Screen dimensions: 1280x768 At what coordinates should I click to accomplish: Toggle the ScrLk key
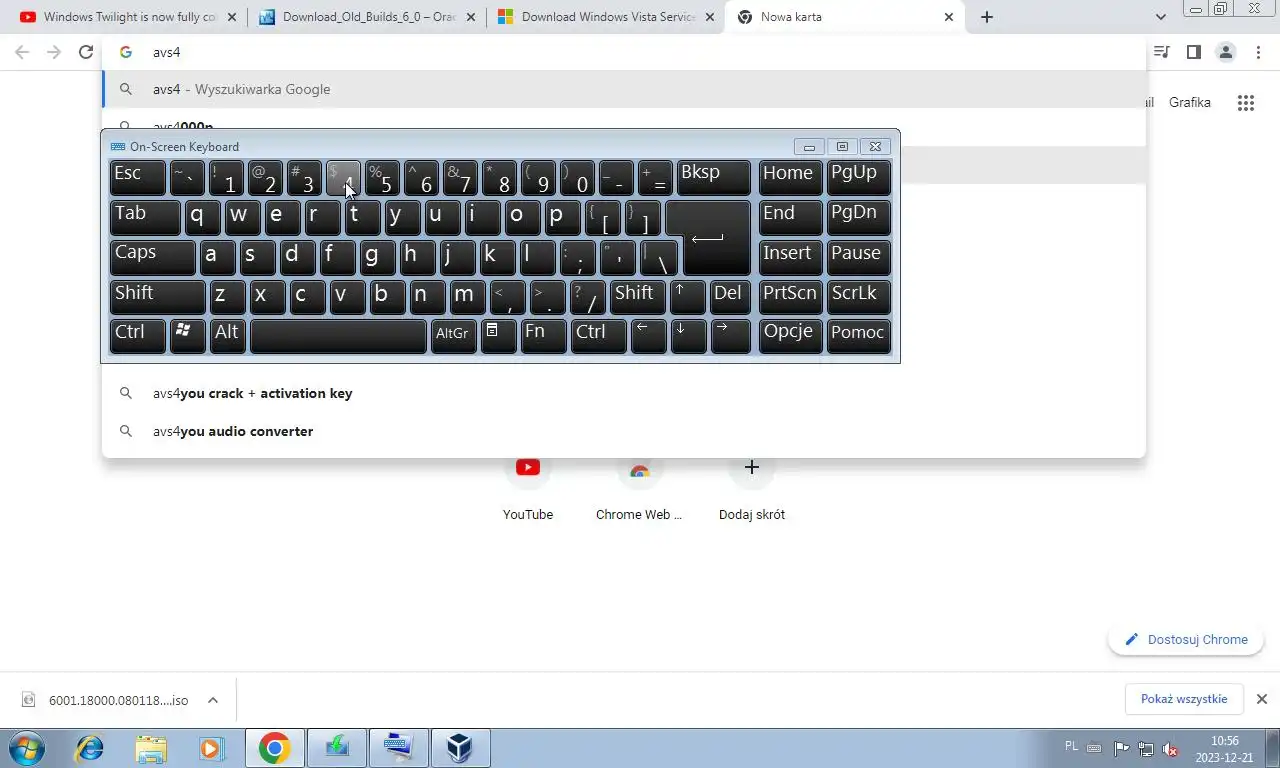click(858, 295)
